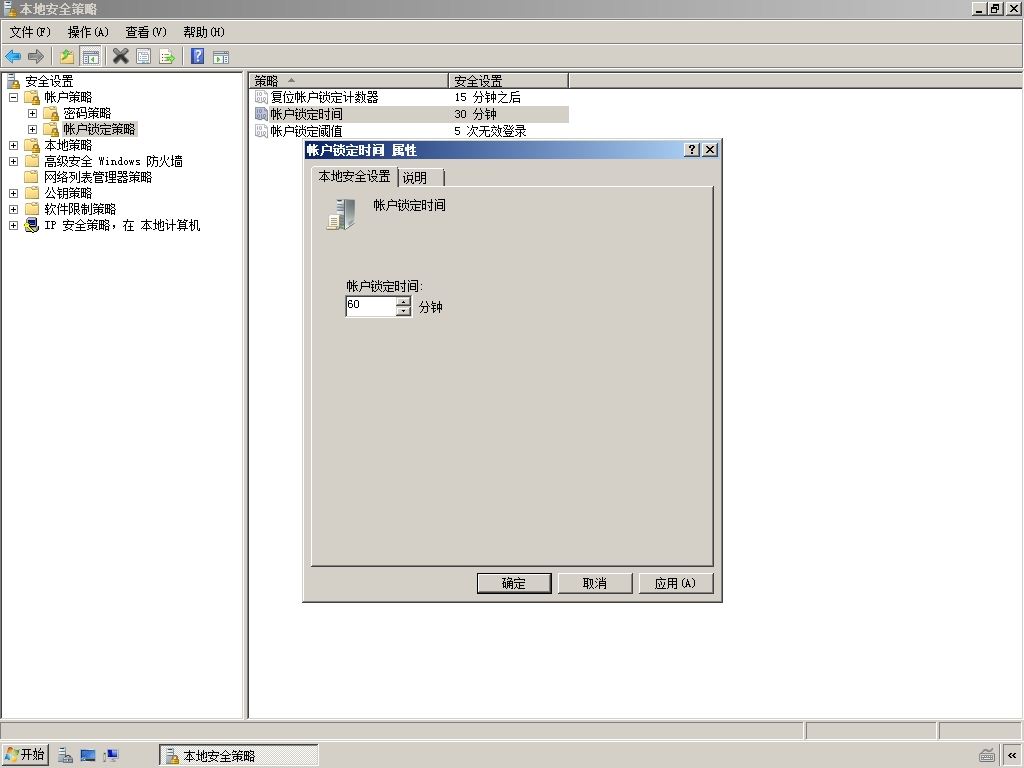Click the Export List toolbar icon
This screenshot has width=1024, height=768.
click(x=167, y=57)
